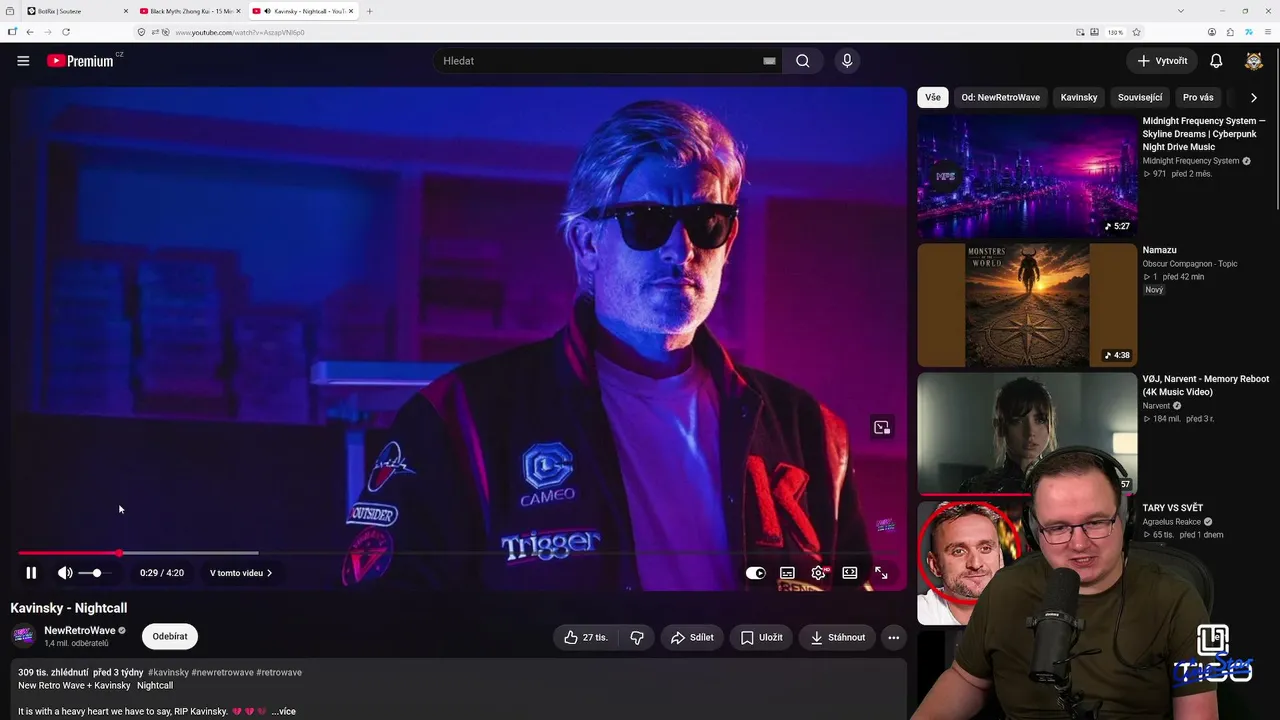Close the Kavinsky - Nightcall tab

point(351,11)
